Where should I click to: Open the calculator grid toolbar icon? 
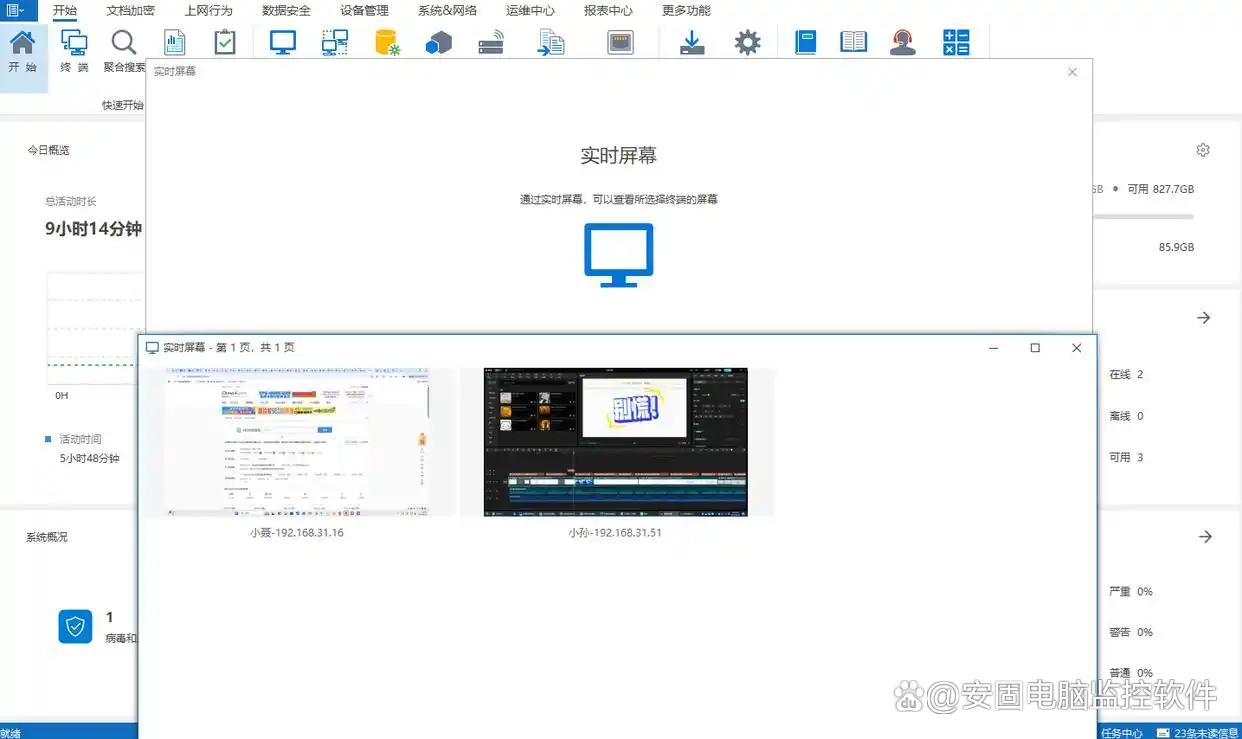pos(956,43)
